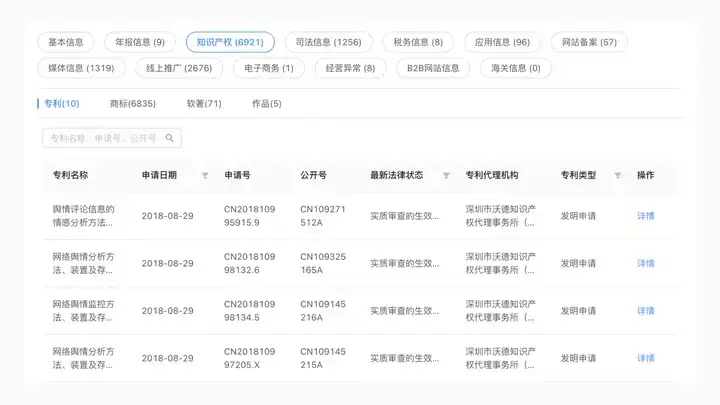
Task: Click publication number CN109271512A
Action: (x=323, y=216)
